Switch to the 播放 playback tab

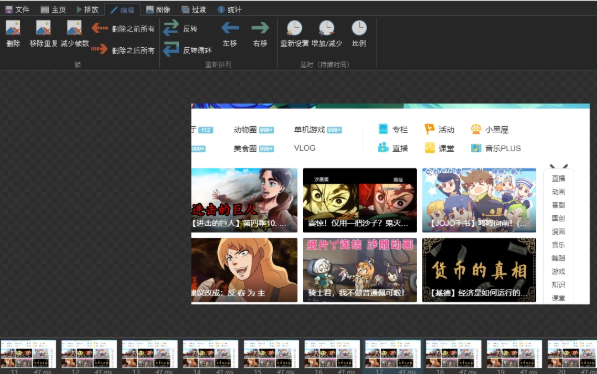(88, 10)
